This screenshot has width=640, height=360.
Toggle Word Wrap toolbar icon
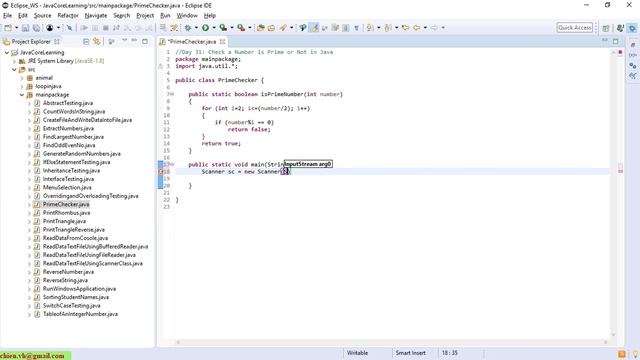click(335, 28)
